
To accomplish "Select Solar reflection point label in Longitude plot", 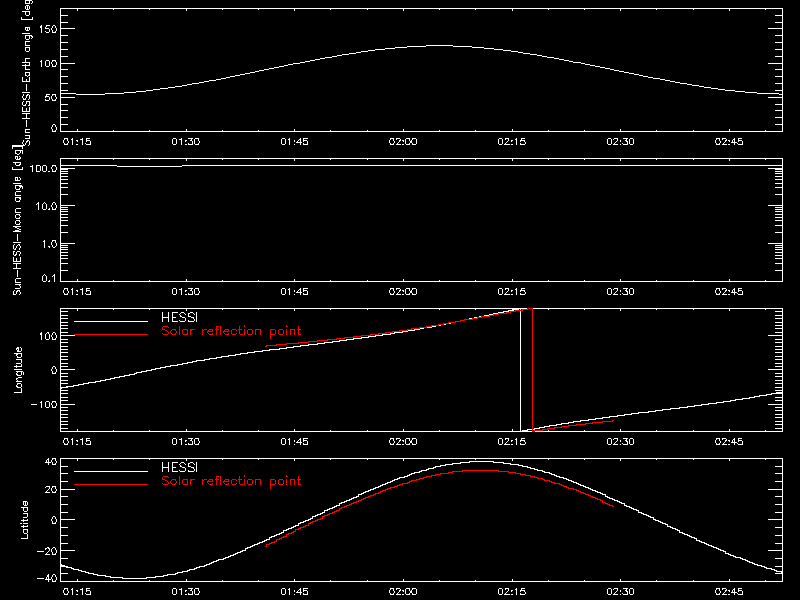I will [231, 331].
